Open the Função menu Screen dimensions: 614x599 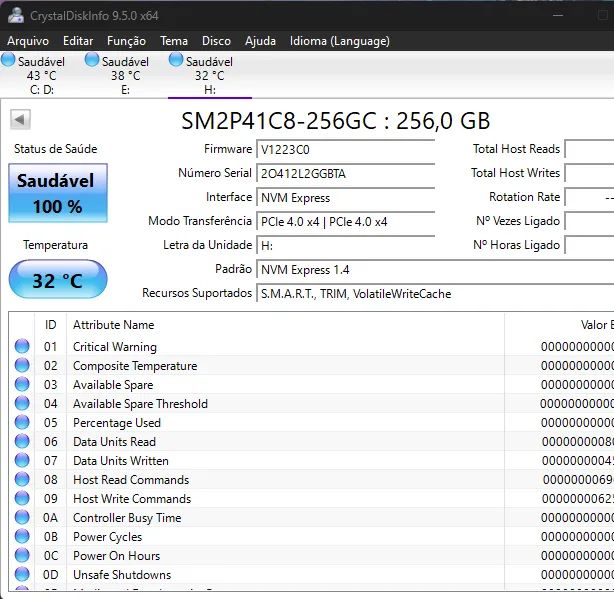coord(126,41)
